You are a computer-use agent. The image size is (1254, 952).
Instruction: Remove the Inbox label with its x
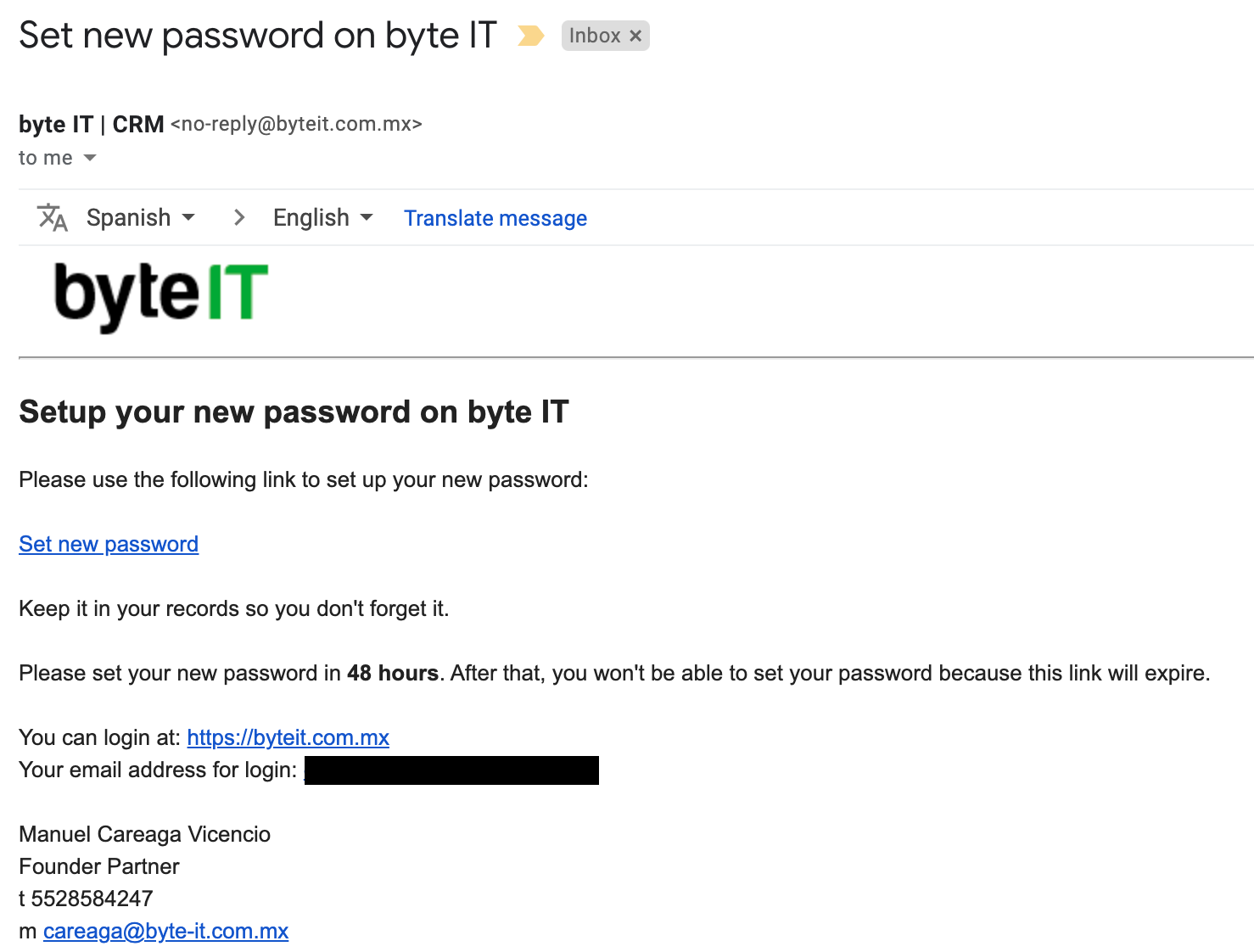(635, 36)
